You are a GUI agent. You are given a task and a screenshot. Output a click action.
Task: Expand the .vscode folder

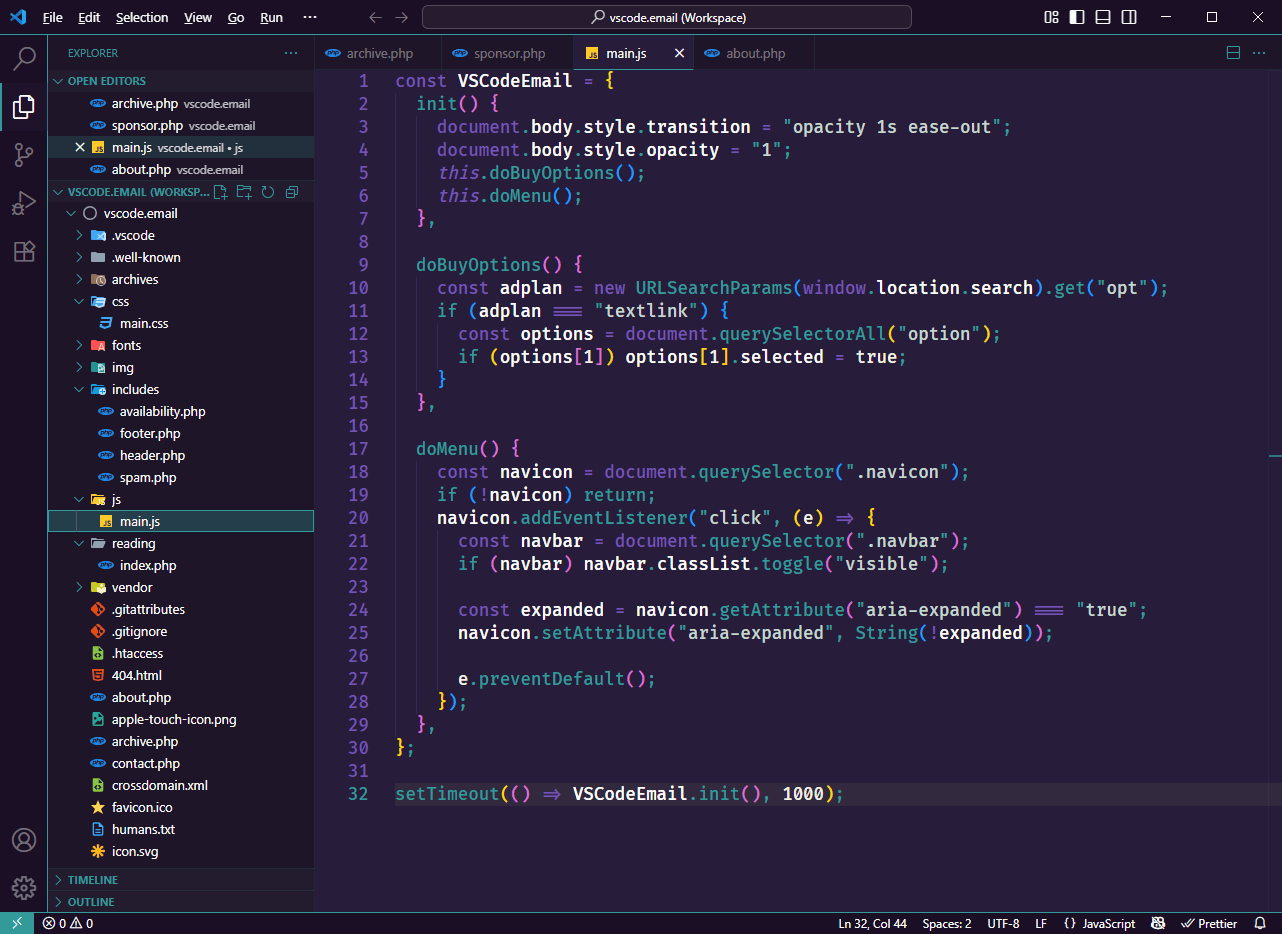181,235
